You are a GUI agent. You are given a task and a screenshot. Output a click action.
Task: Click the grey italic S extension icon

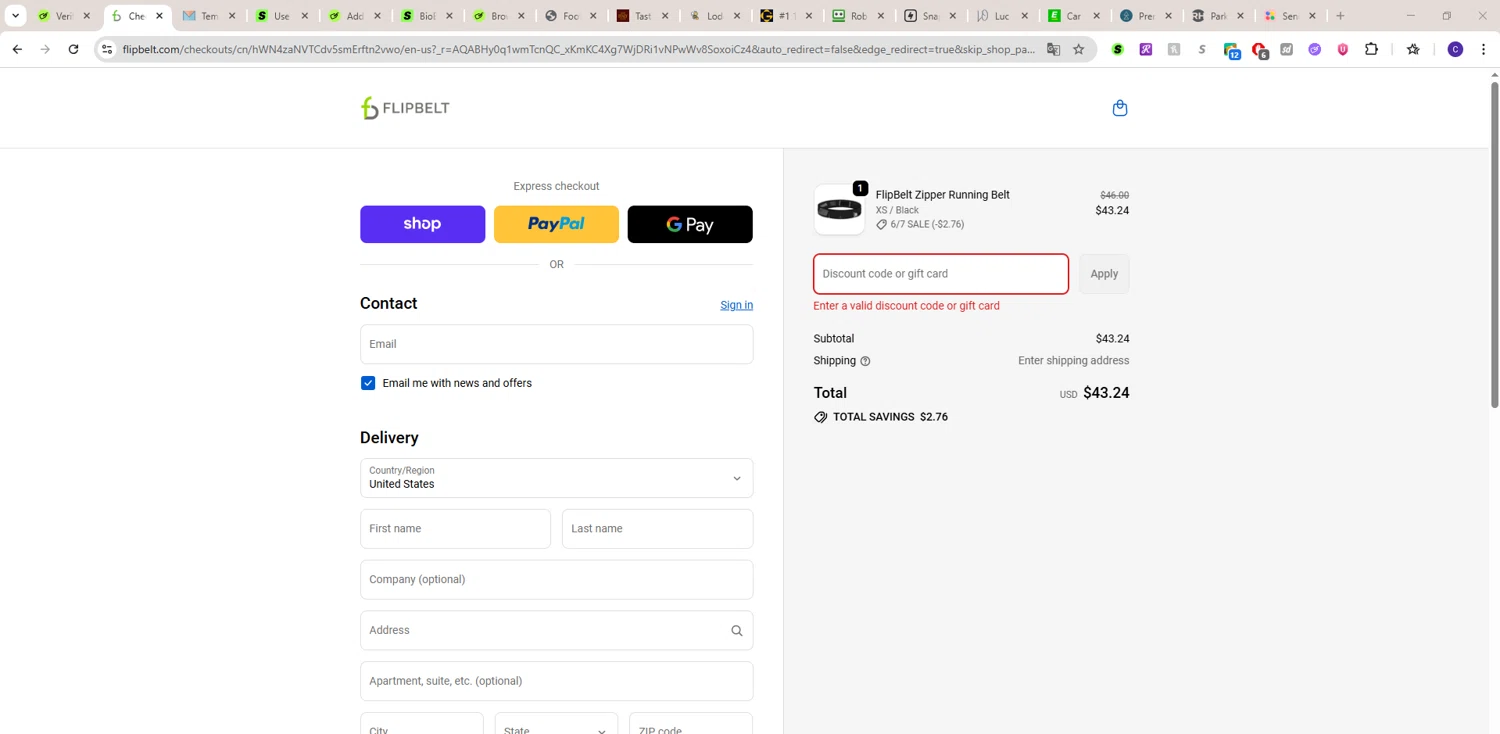[x=1202, y=49]
